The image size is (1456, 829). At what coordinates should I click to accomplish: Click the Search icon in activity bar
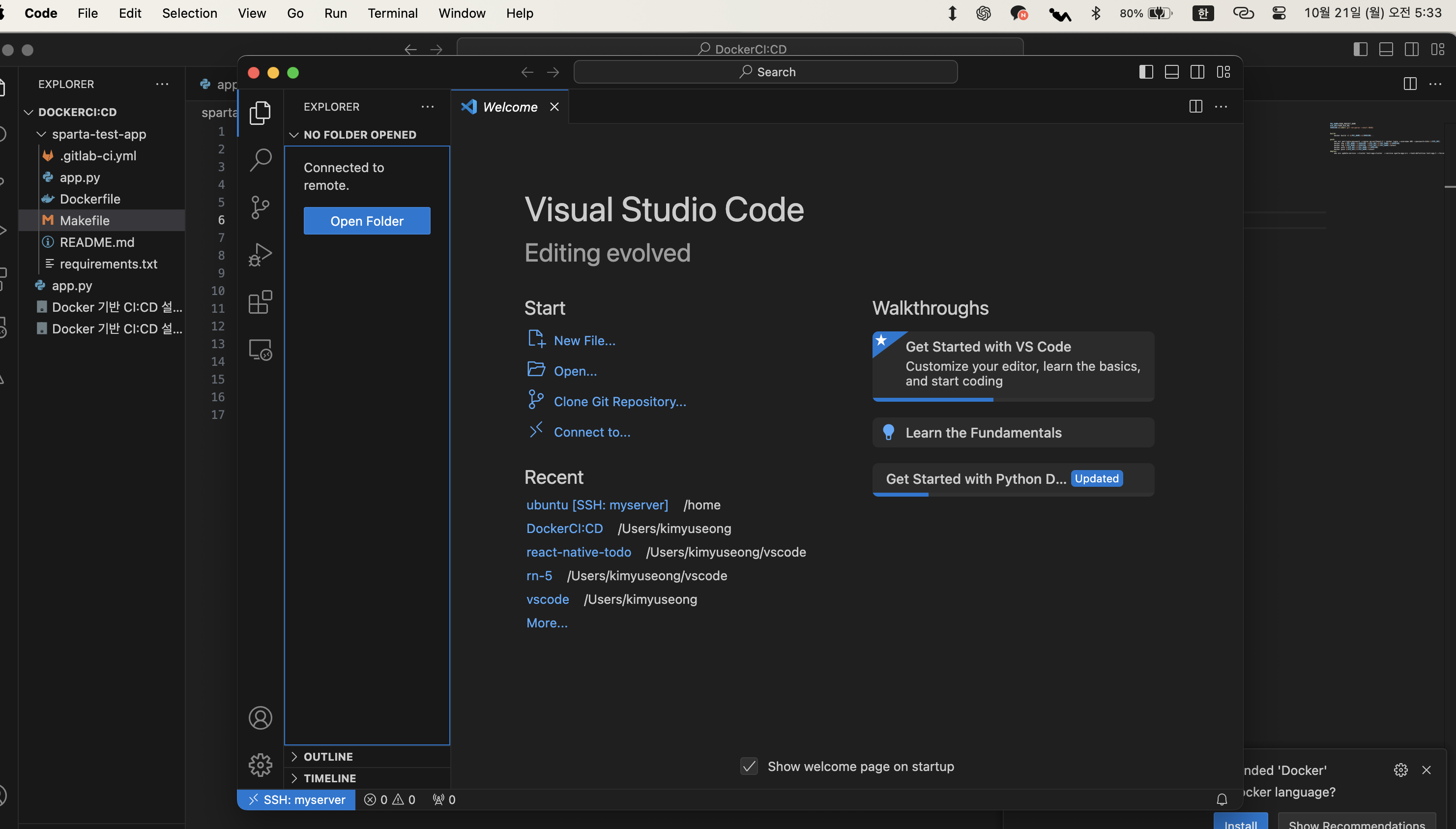pos(260,160)
